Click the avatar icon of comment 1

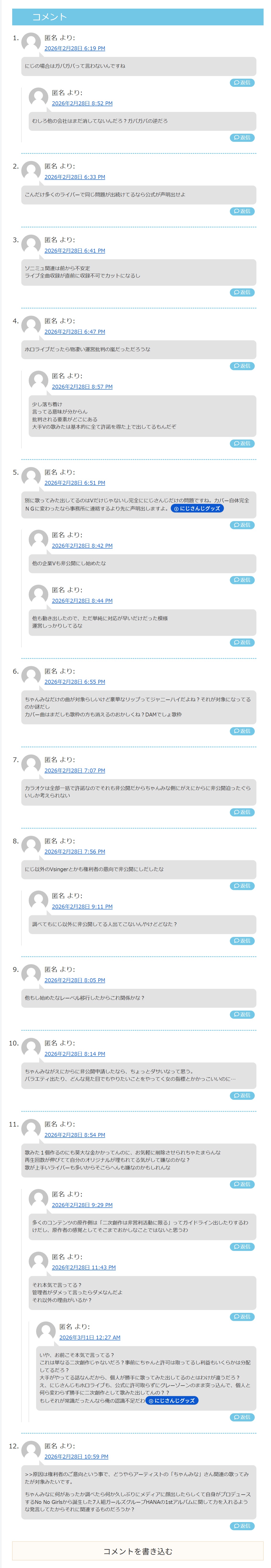click(31, 43)
